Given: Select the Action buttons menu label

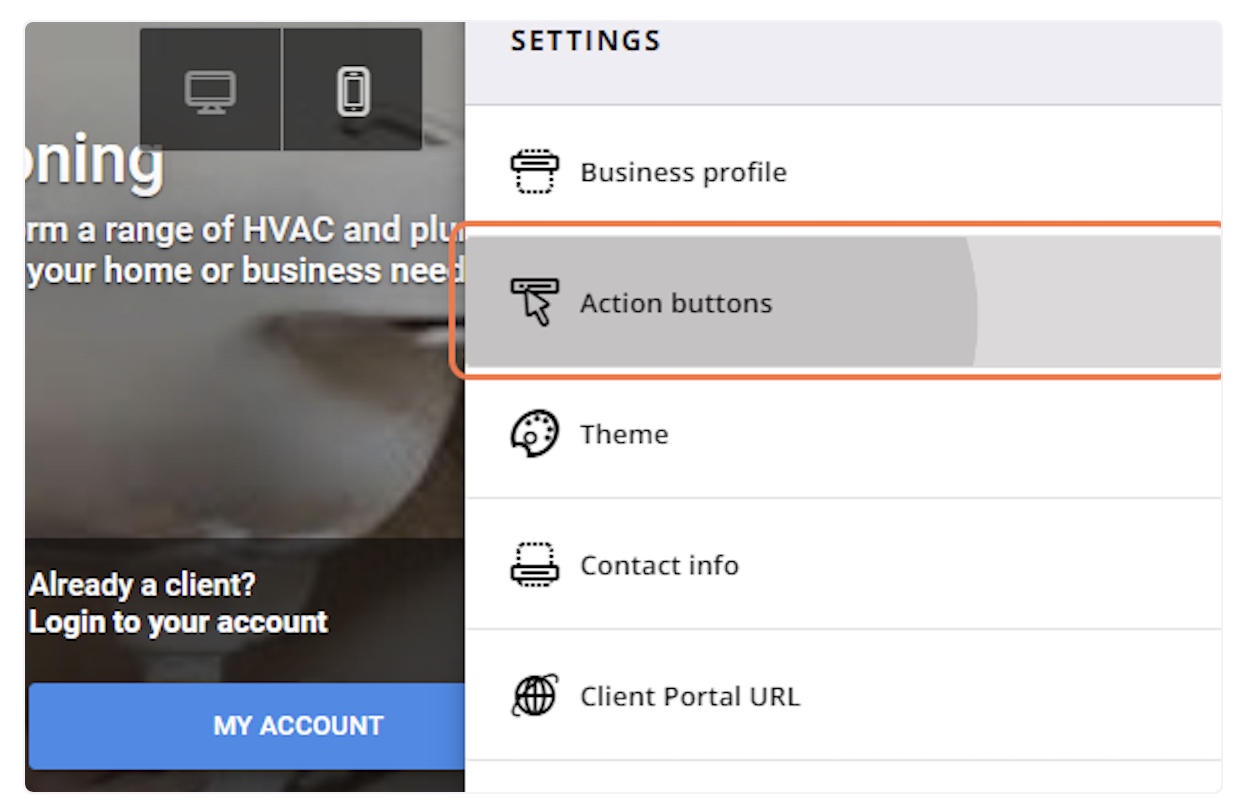Looking at the screenshot, I should point(676,303).
